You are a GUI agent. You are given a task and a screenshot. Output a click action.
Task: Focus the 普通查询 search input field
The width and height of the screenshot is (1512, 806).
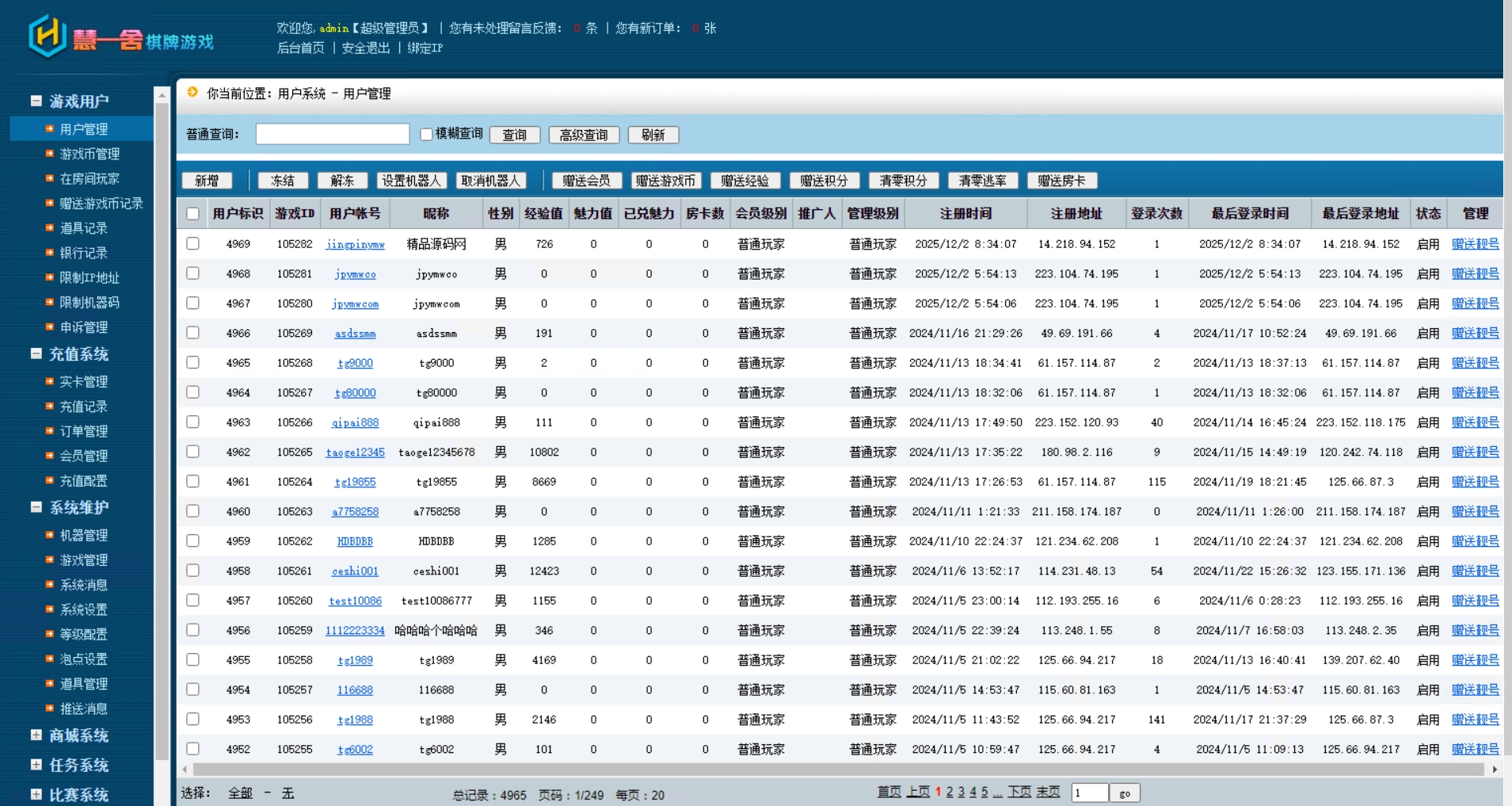coord(332,134)
